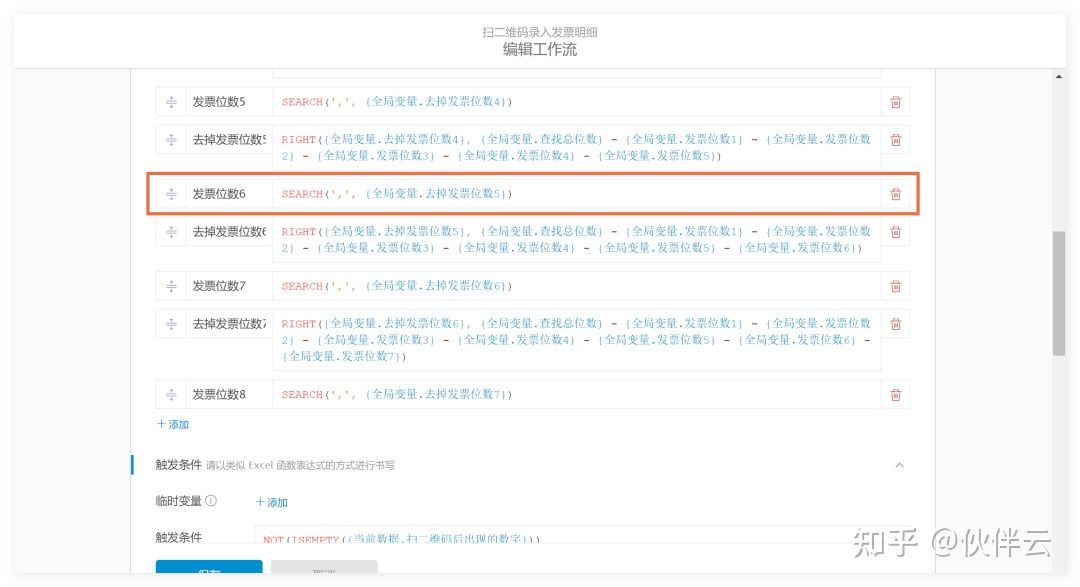Click the drag handle of 发票位数8
The width and height of the screenshot is (1080, 587).
coord(171,395)
